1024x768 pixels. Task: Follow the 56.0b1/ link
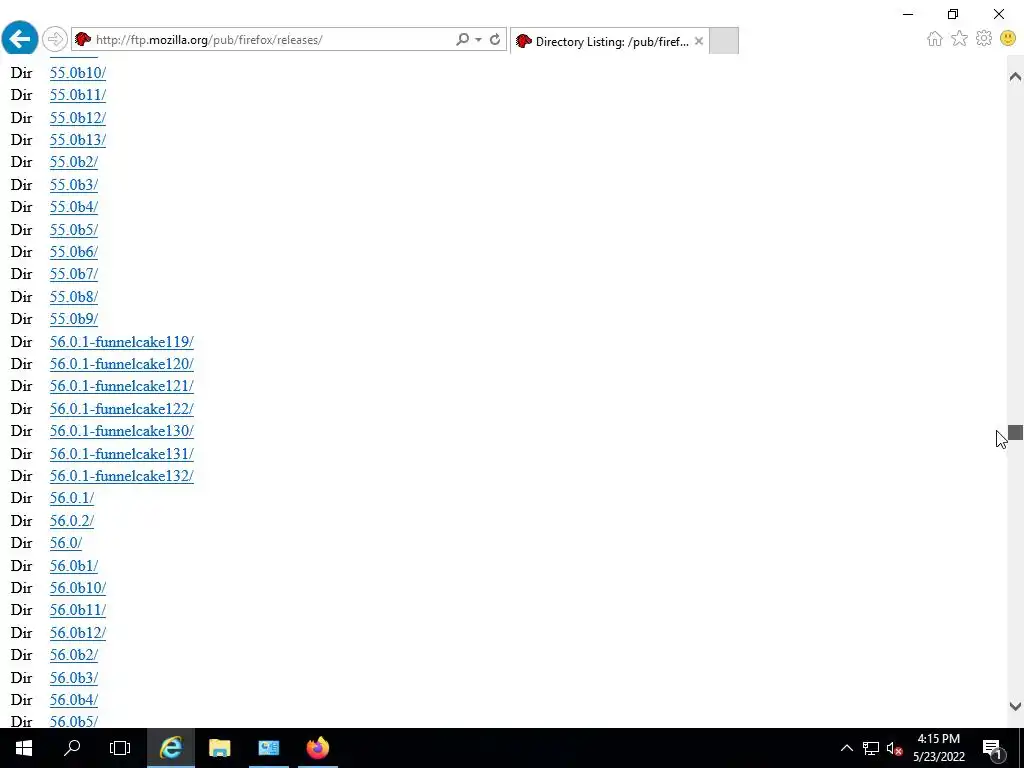74,566
